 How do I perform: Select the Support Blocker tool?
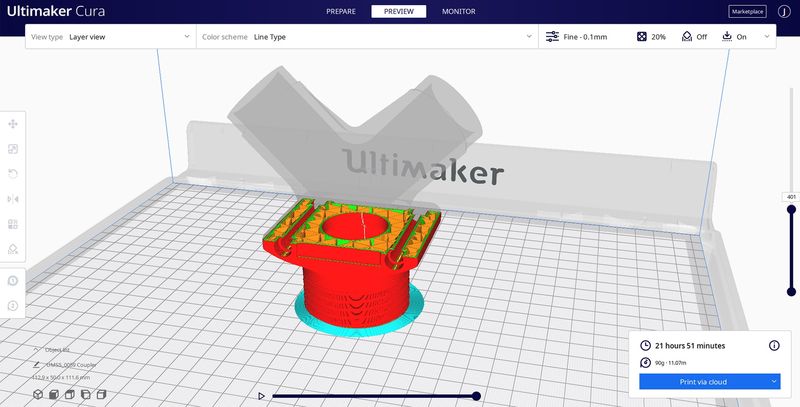point(13,249)
